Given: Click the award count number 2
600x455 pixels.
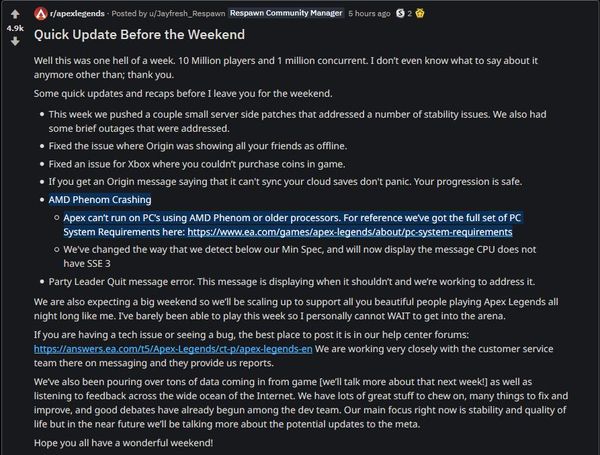Looking at the screenshot, I should coord(409,13).
